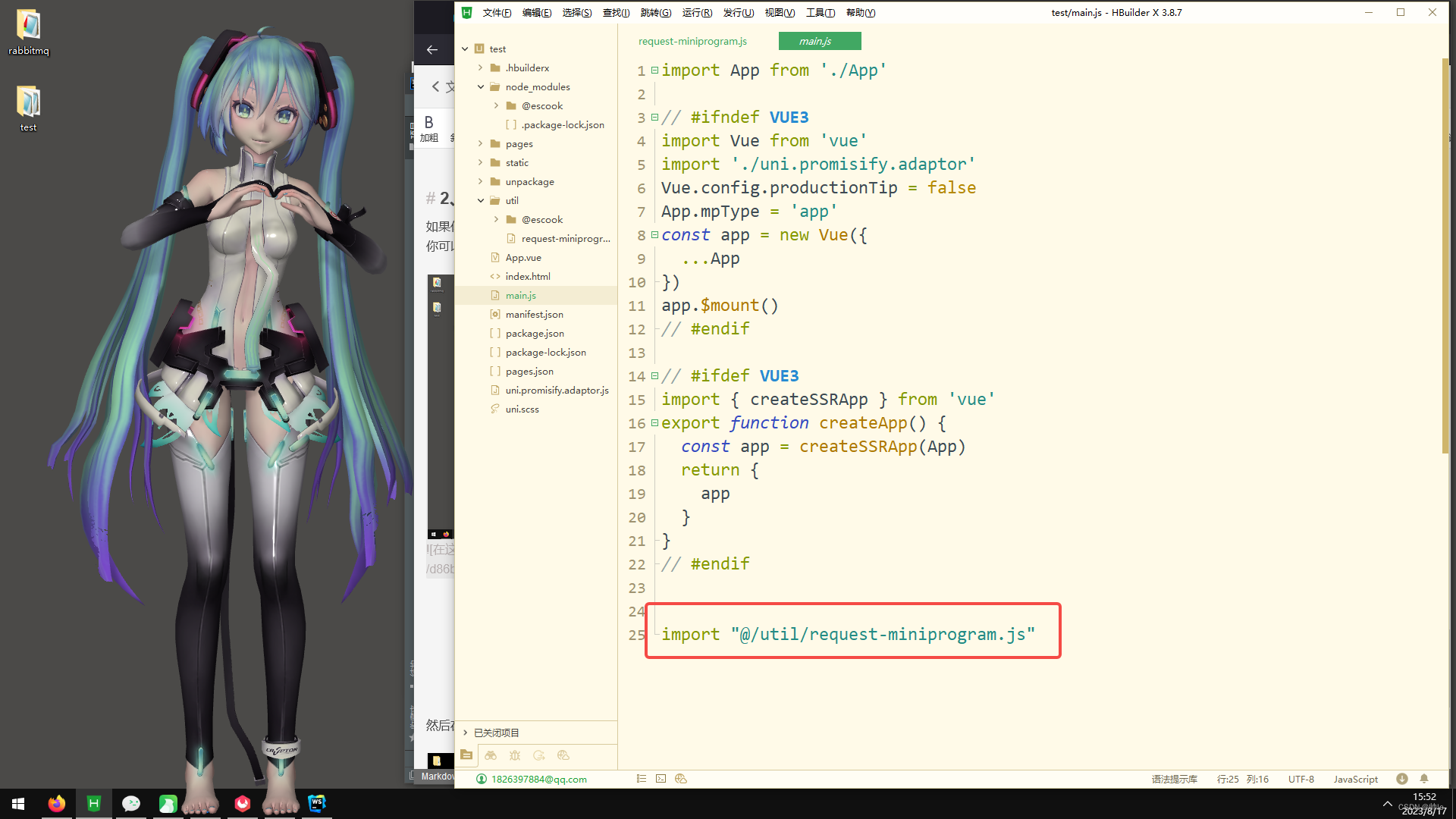This screenshot has width=1456, height=819.
Task: Open the debug bug icon panel
Action: click(515, 755)
